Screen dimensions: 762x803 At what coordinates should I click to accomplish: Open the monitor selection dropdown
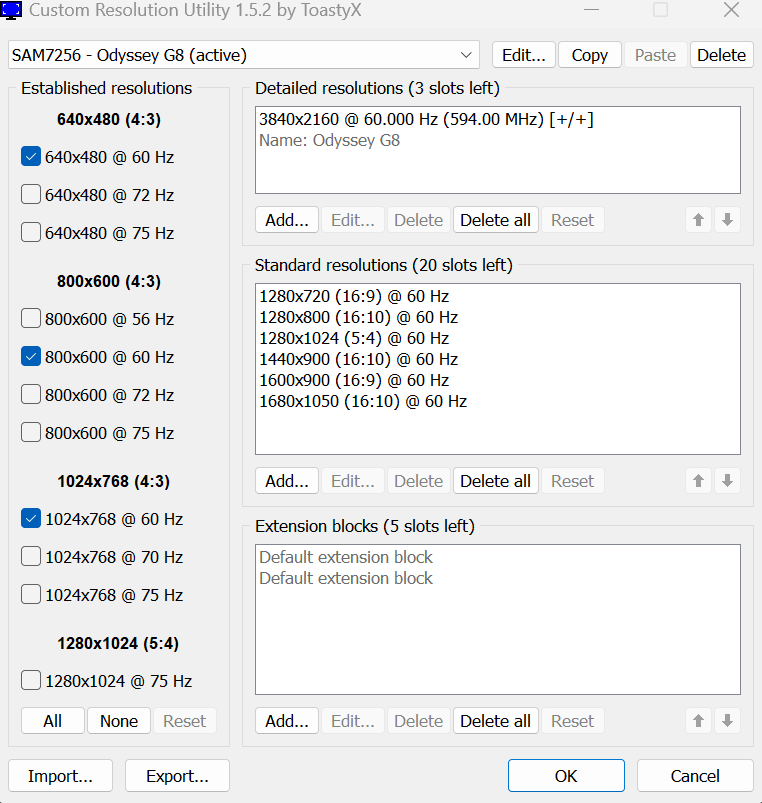466,55
